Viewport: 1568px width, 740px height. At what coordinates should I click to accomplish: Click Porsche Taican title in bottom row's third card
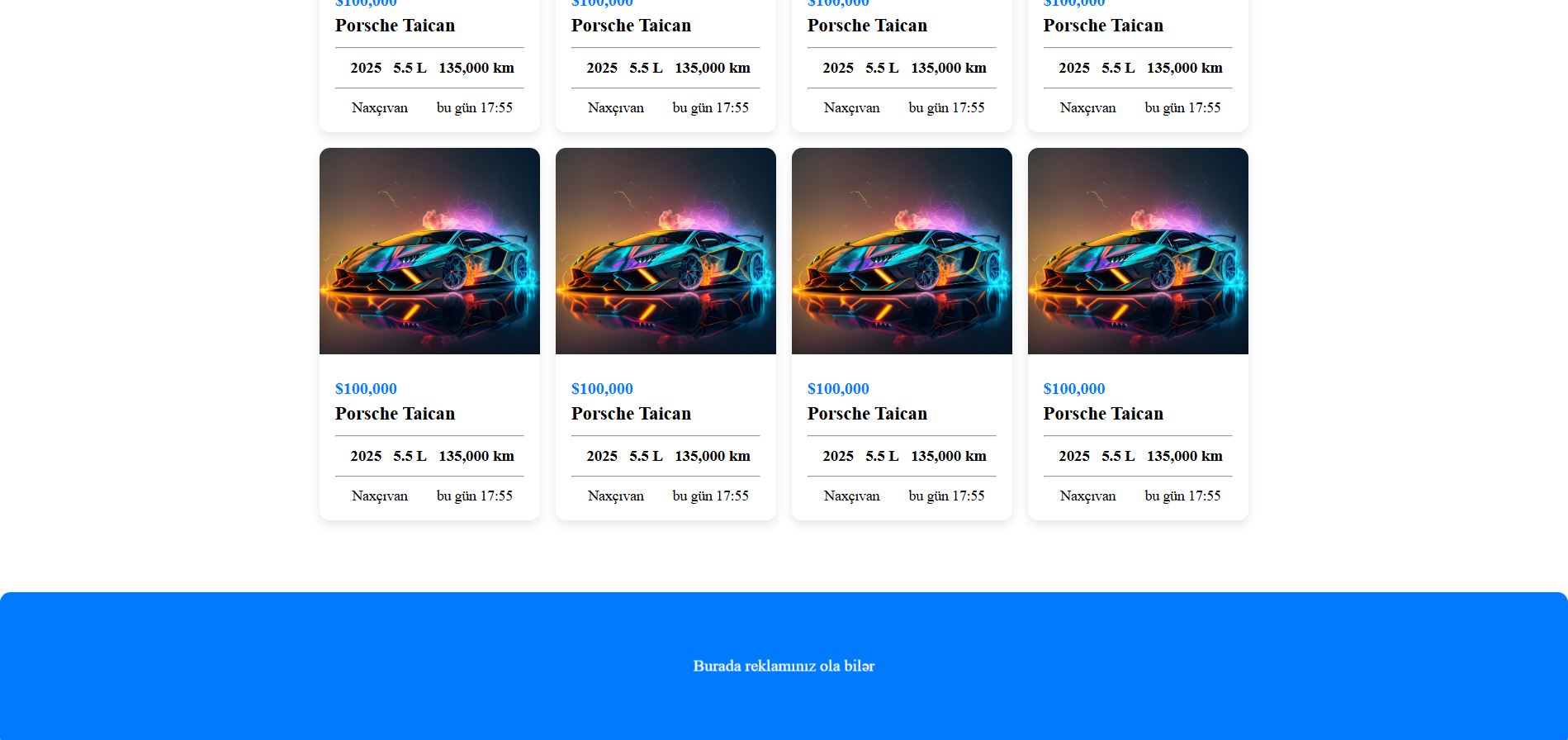pos(867,414)
